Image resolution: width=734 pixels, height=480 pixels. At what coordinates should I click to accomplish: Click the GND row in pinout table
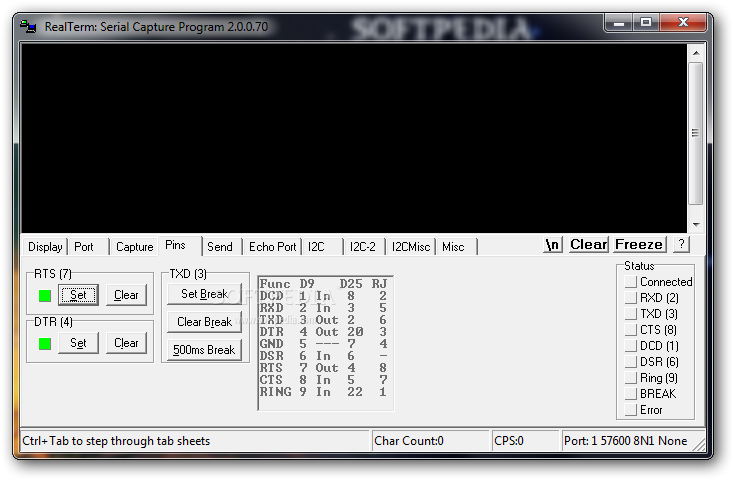323,344
